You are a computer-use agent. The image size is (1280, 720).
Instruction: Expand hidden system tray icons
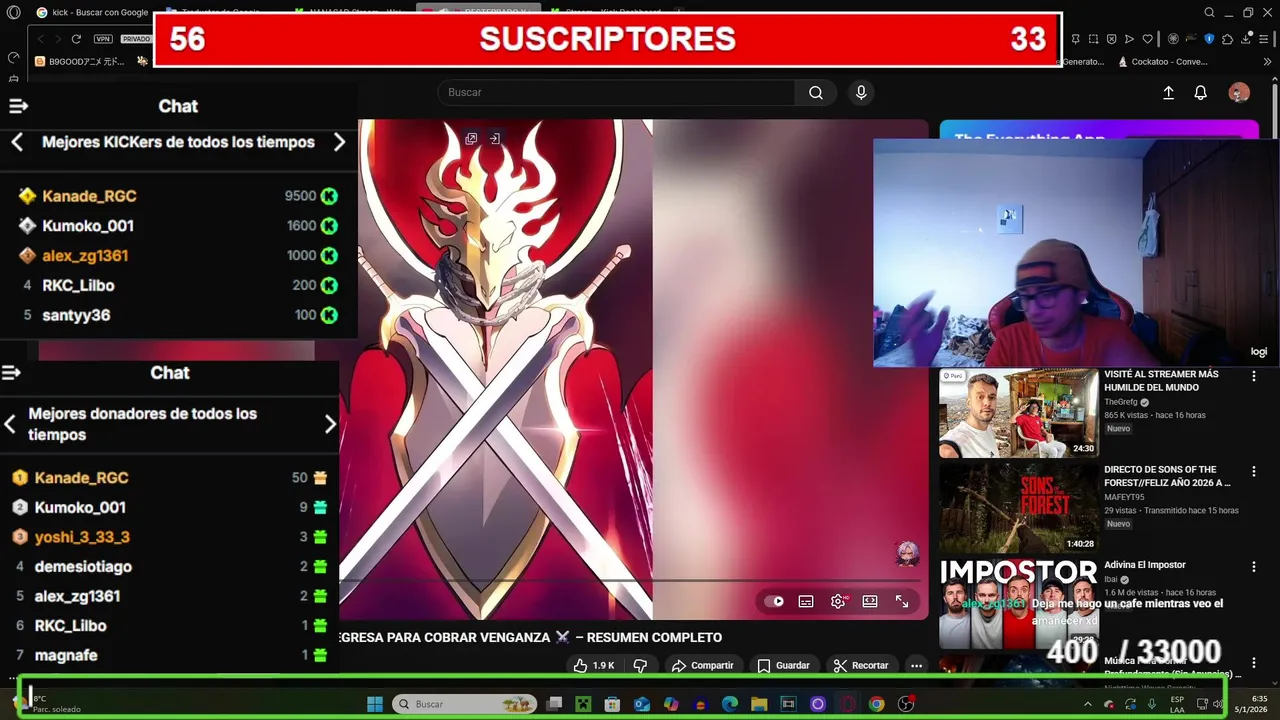(1088, 704)
